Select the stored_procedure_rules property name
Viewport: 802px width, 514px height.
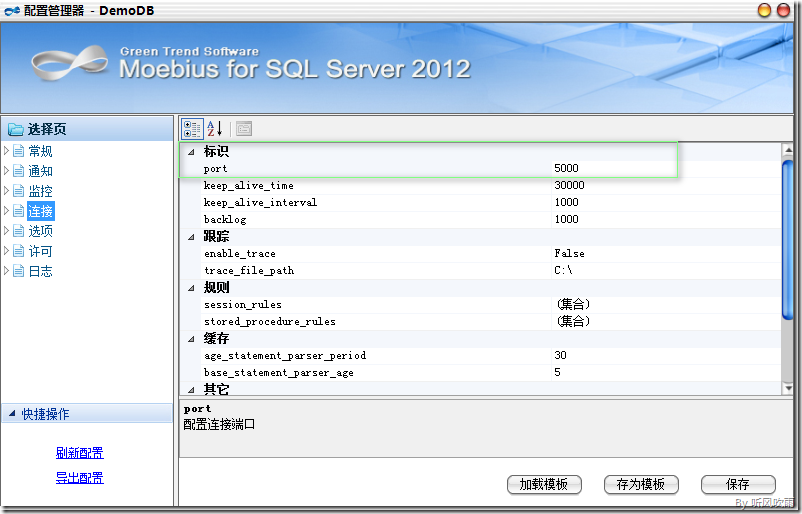pos(270,322)
